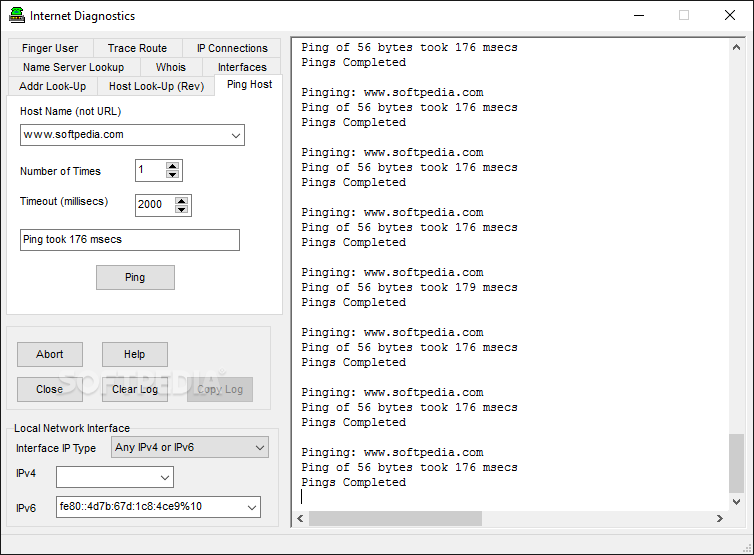Select the Ping Host tab
The image size is (754, 555).
(x=249, y=85)
